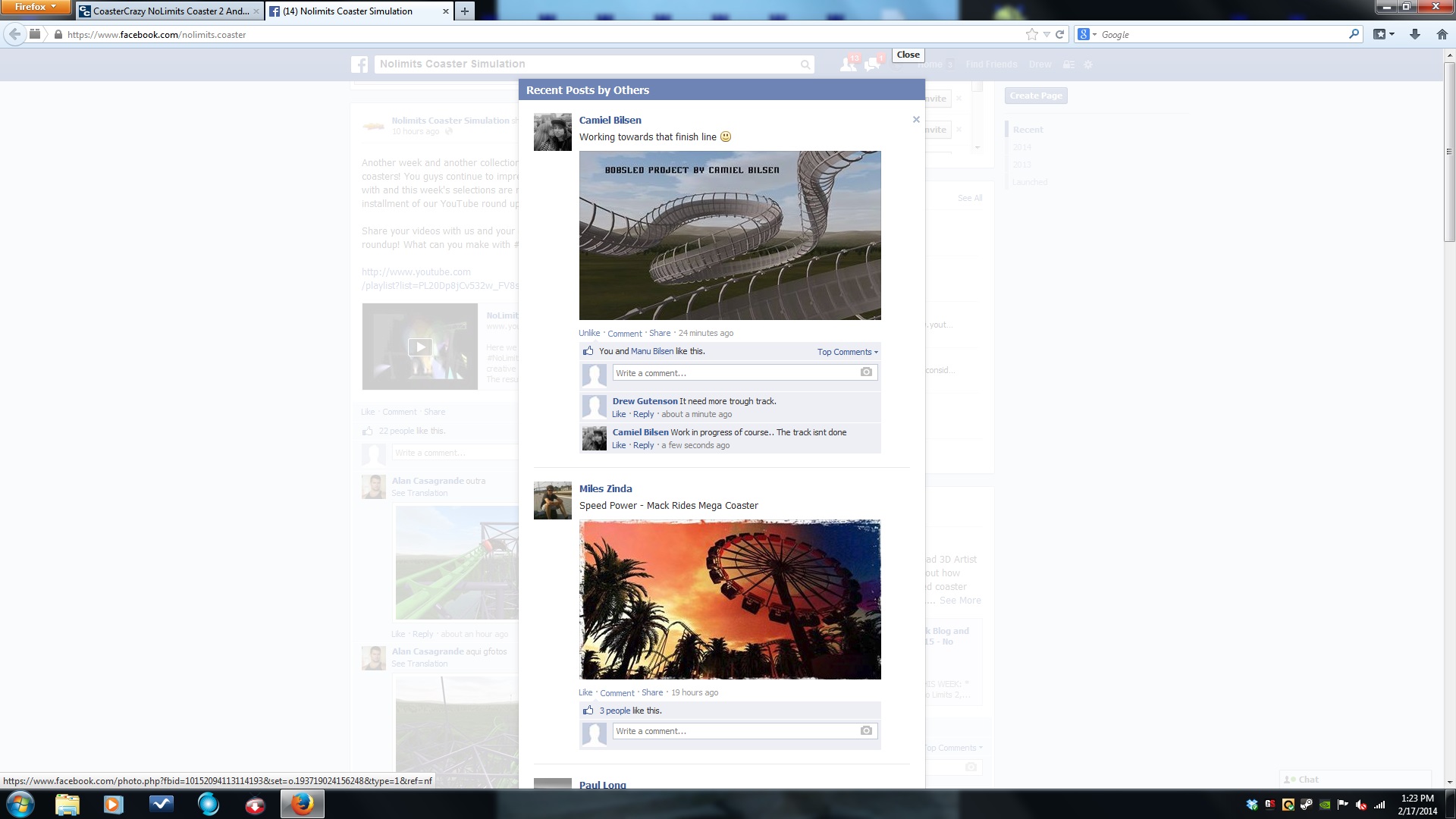Open Camiel Bilsen's profile picture
The height and width of the screenshot is (819, 1456).
[552, 132]
